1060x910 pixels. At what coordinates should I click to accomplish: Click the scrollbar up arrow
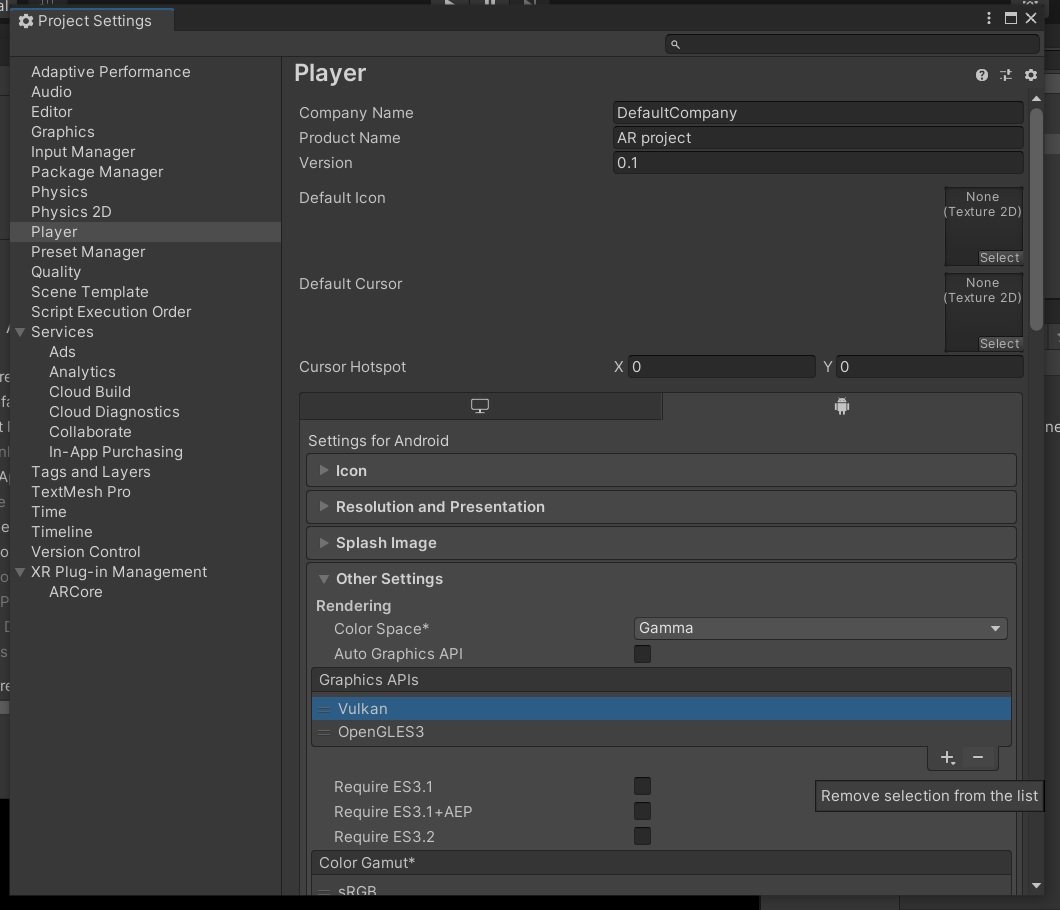(x=1036, y=99)
